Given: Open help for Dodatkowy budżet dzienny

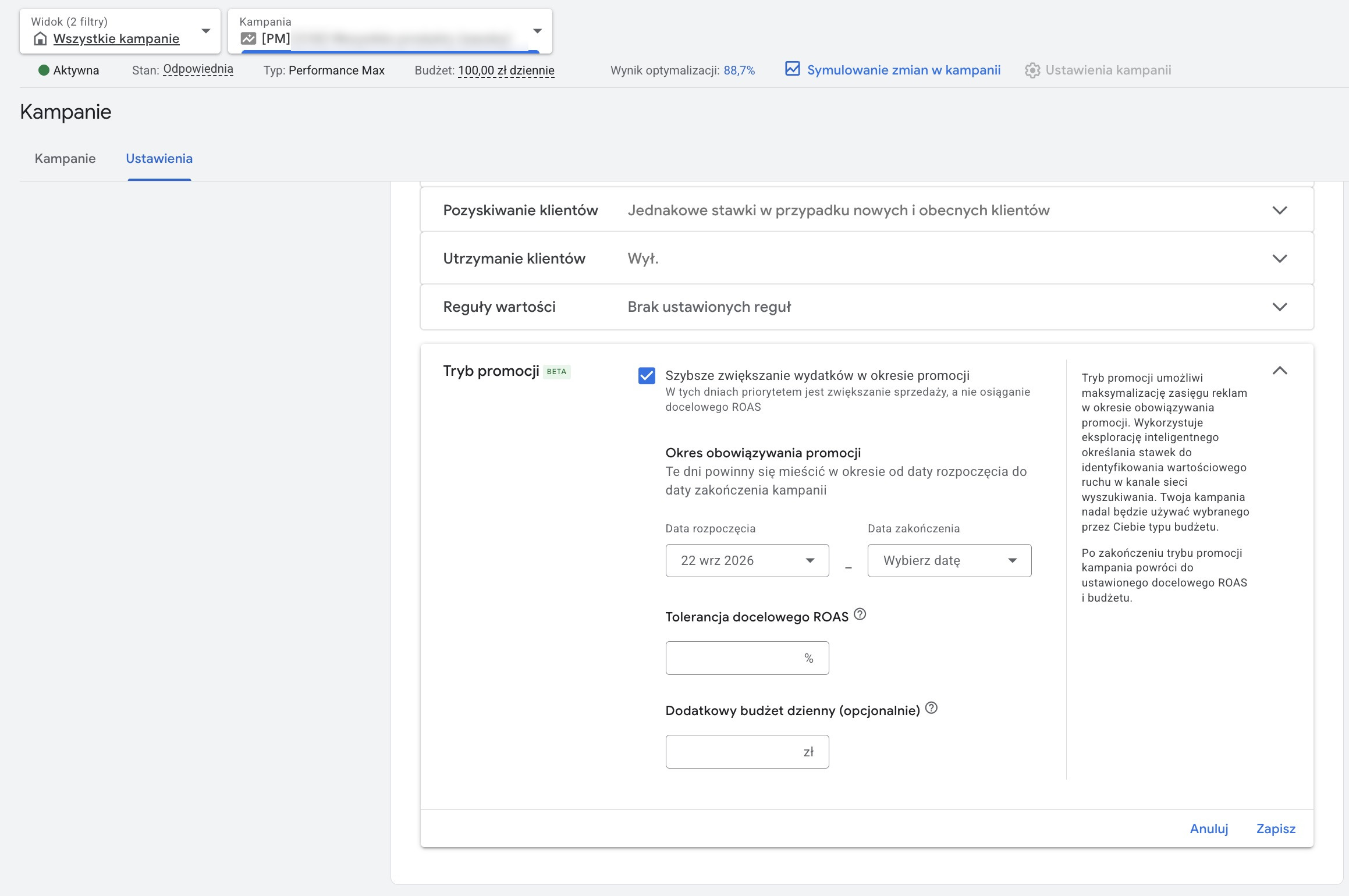Looking at the screenshot, I should pos(931,708).
